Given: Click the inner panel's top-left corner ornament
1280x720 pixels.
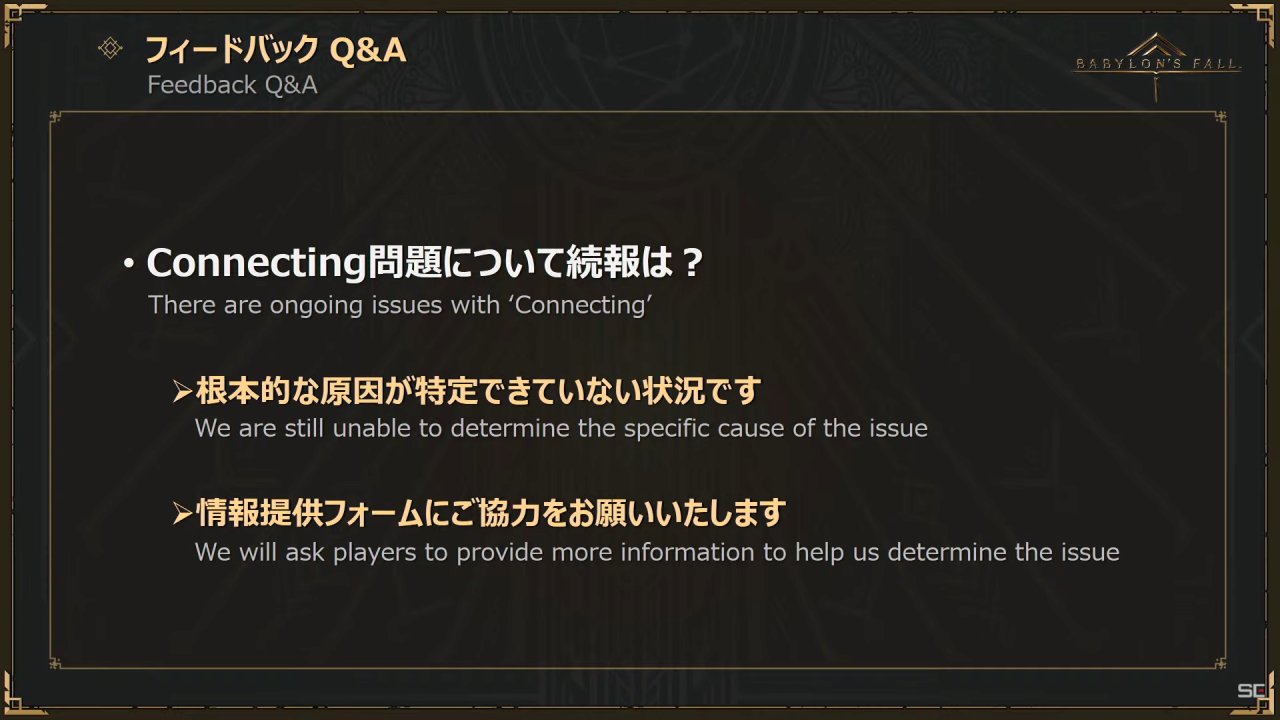Looking at the screenshot, I should (57, 119).
